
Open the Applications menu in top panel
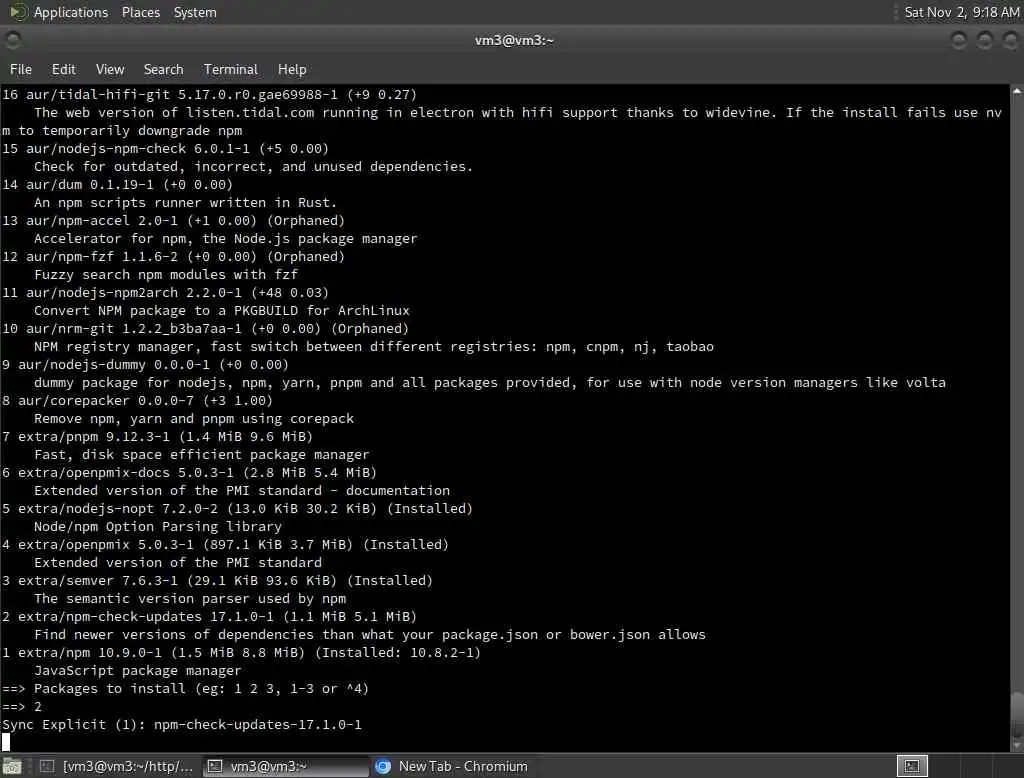point(71,12)
